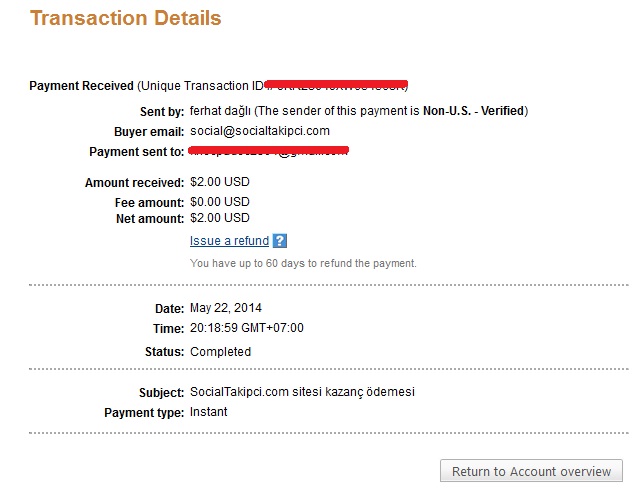Click the 60 days refund notice text
The height and width of the screenshot is (489, 639).
coord(303,264)
